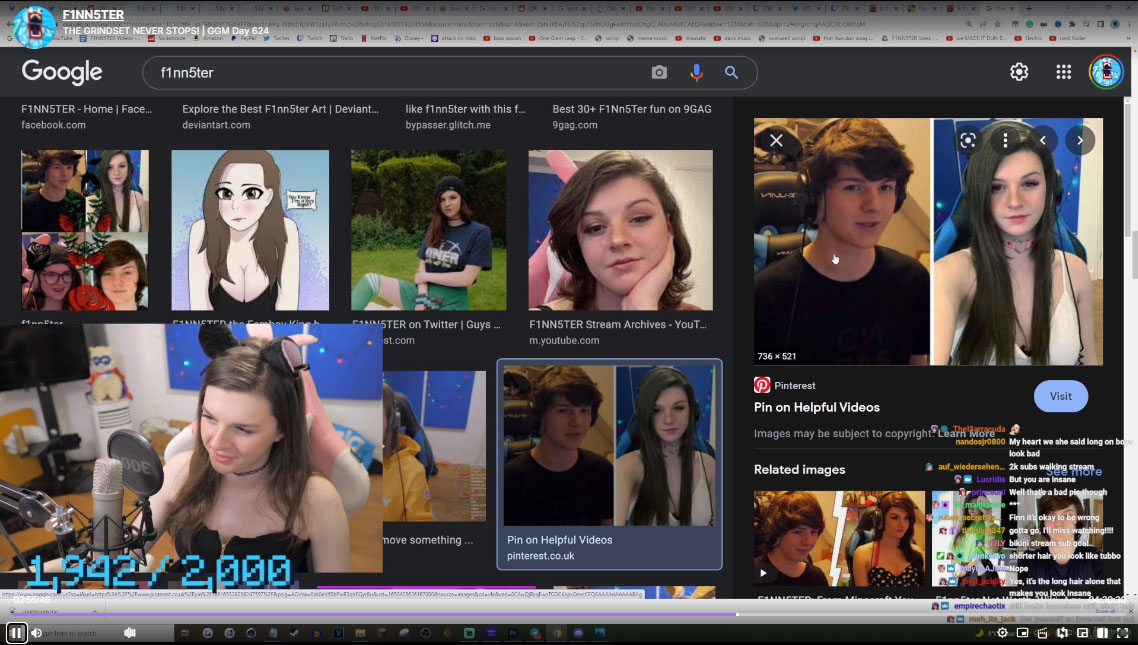1138x645 pixels.
Task: Open m.youtube.com source link
Action: coord(564,340)
